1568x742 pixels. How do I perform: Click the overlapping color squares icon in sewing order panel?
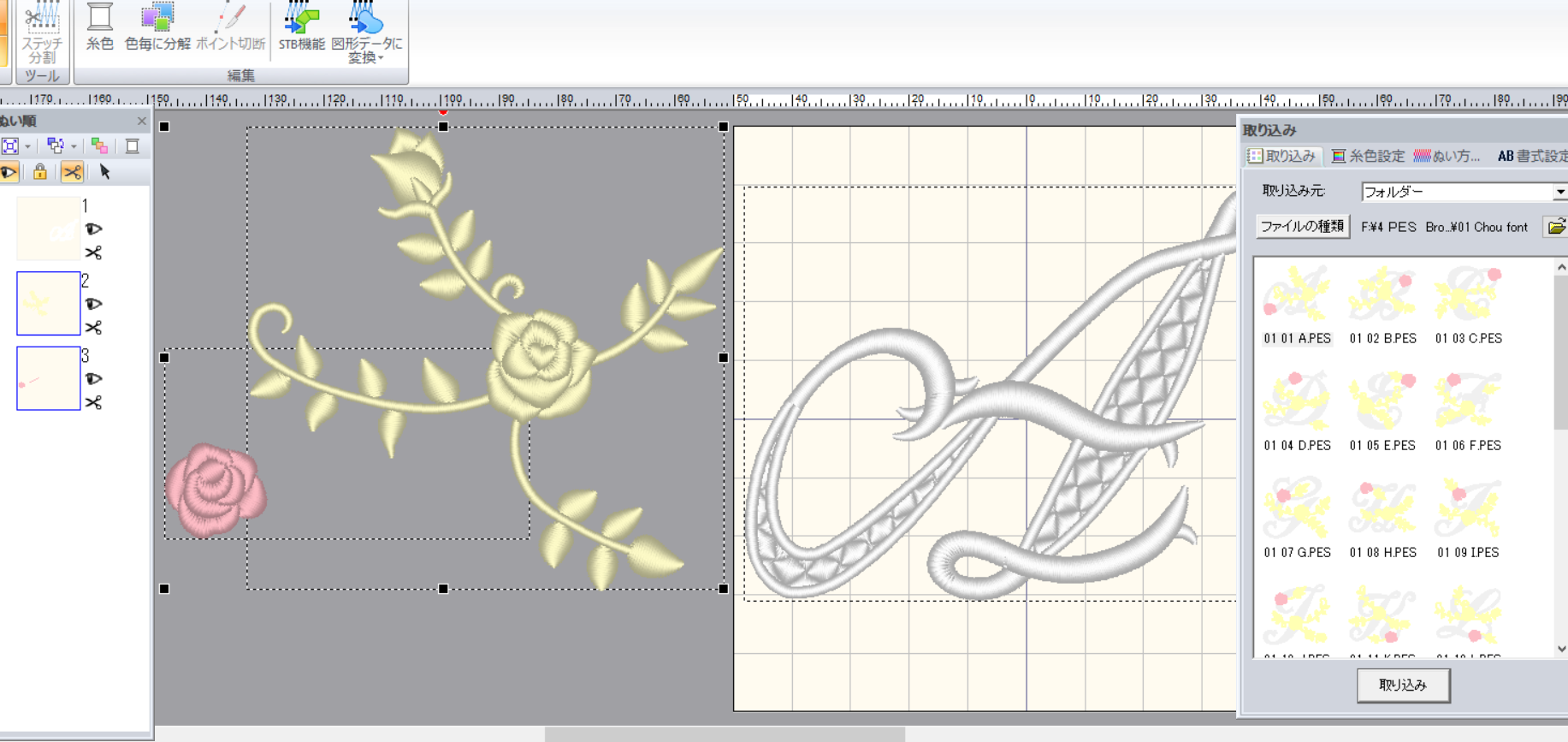(99, 145)
